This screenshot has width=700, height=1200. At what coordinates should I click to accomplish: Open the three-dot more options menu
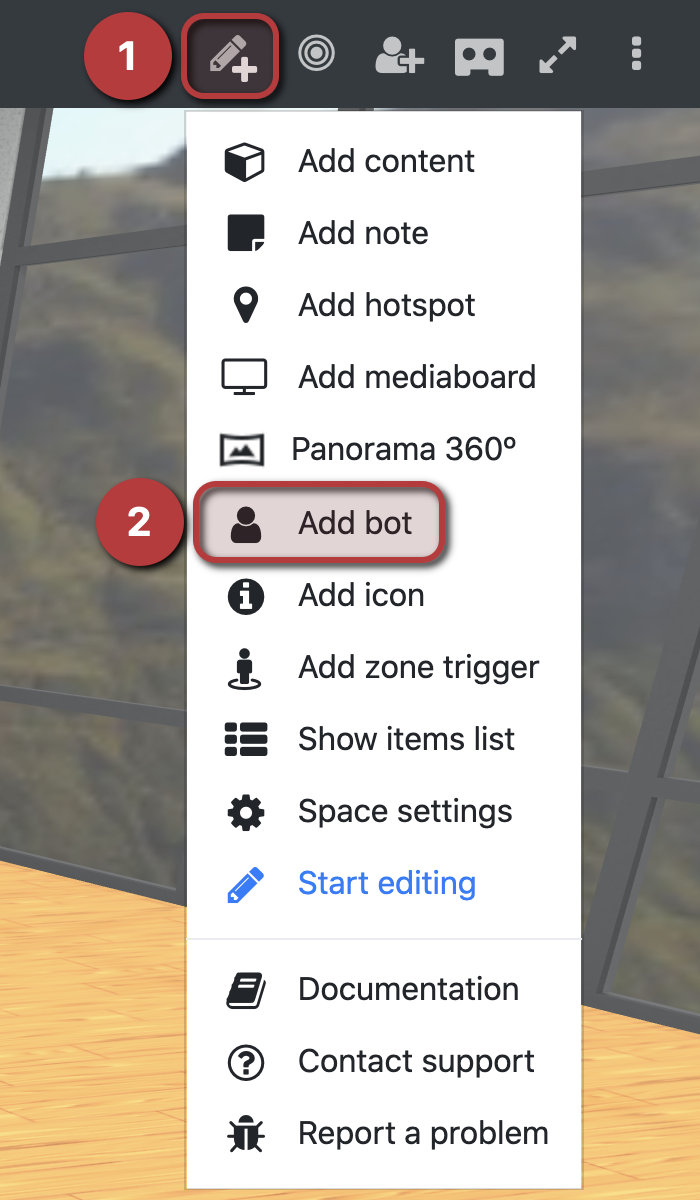pyautogui.click(x=636, y=54)
